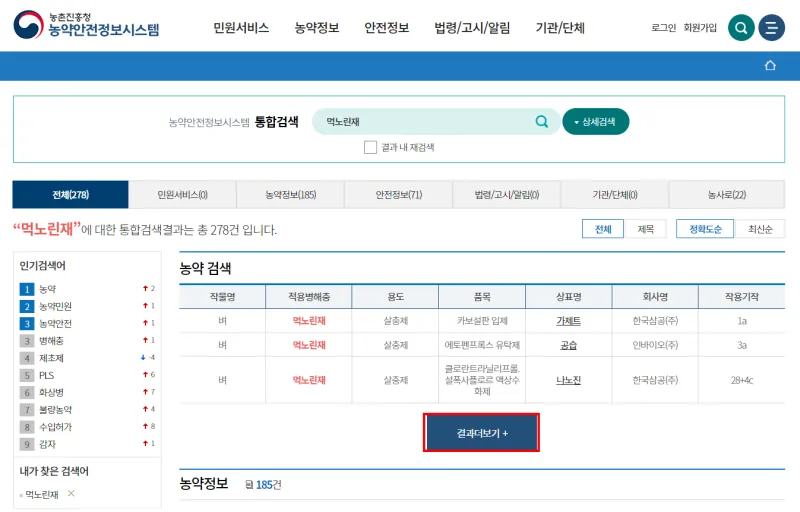The image size is (800, 512).
Task: Click the 농약안전정보시스템 logo
Action: pyautogui.click(x=87, y=26)
